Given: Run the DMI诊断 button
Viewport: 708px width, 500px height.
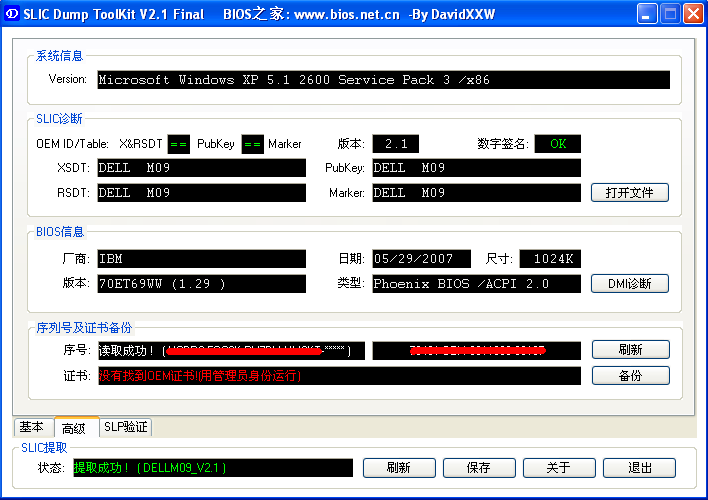Looking at the screenshot, I should (x=629, y=284).
